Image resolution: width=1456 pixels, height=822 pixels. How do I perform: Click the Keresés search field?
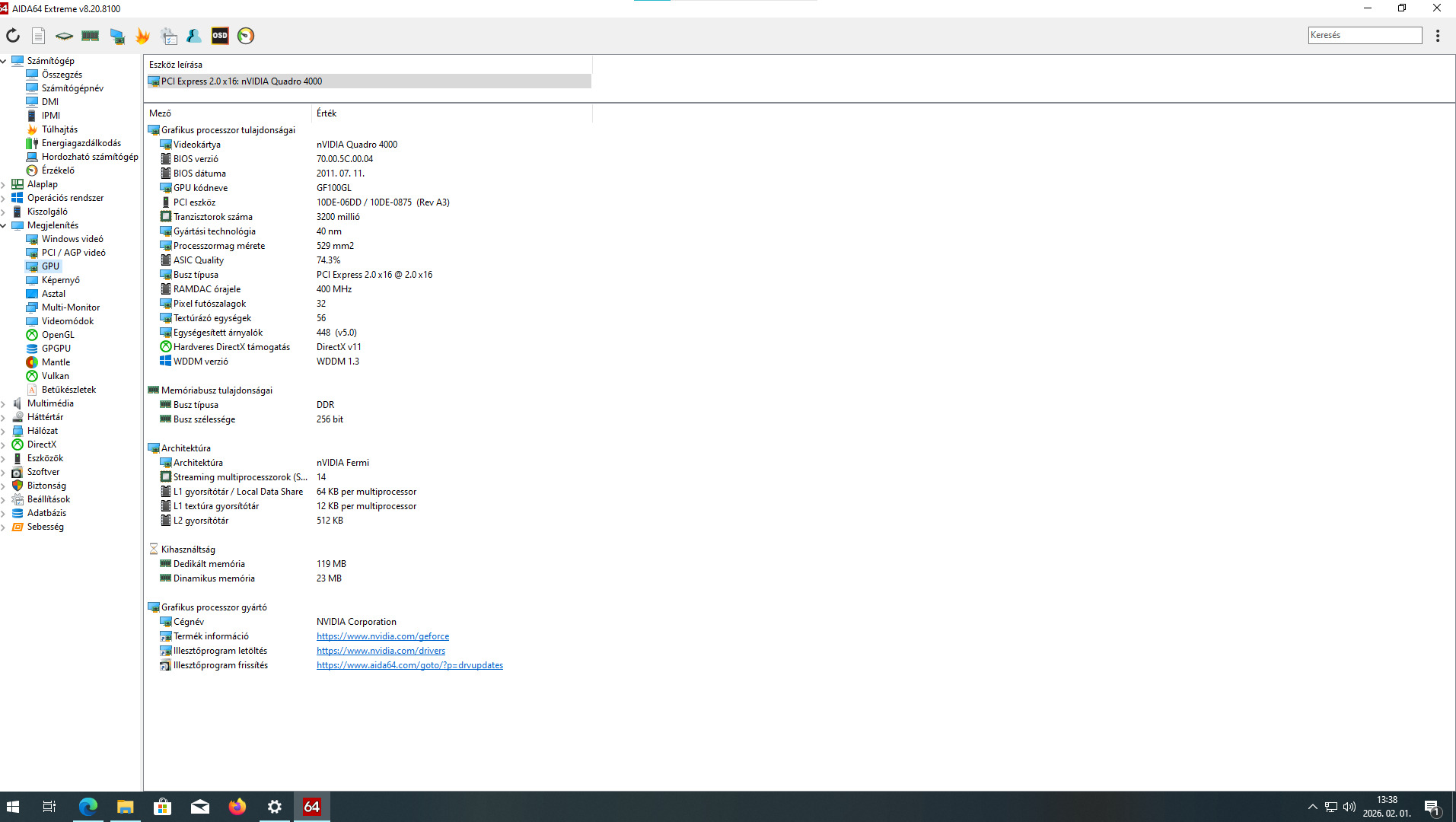[x=1365, y=35]
